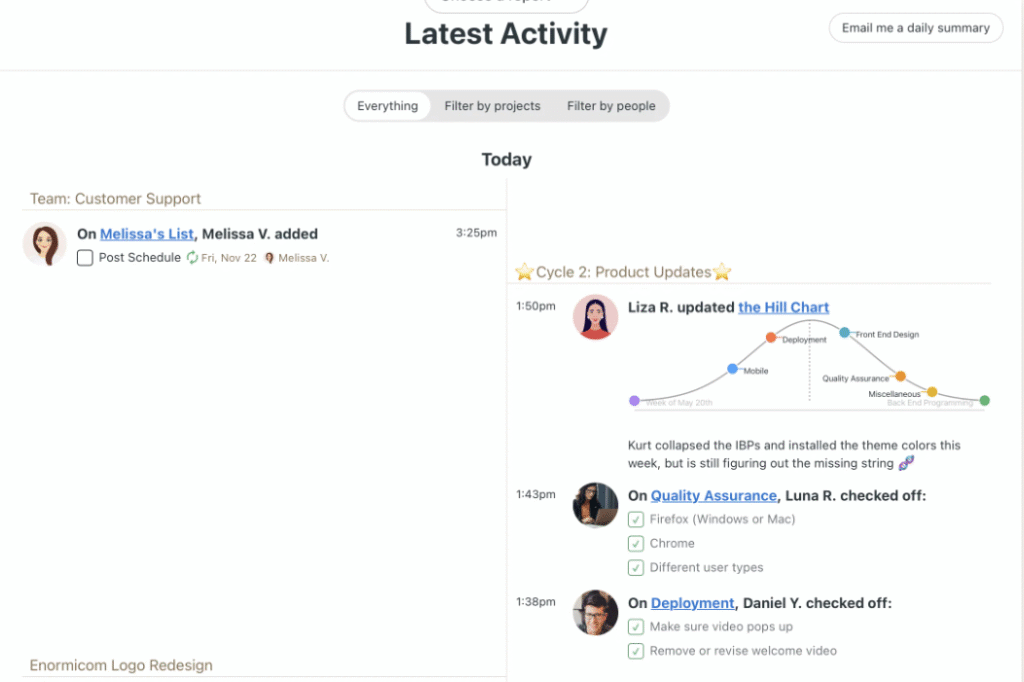Image resolution: width=1024 pixels, height=682 pixels.
Task: Click Email me a daily summary button
Action: click(915, 28)
